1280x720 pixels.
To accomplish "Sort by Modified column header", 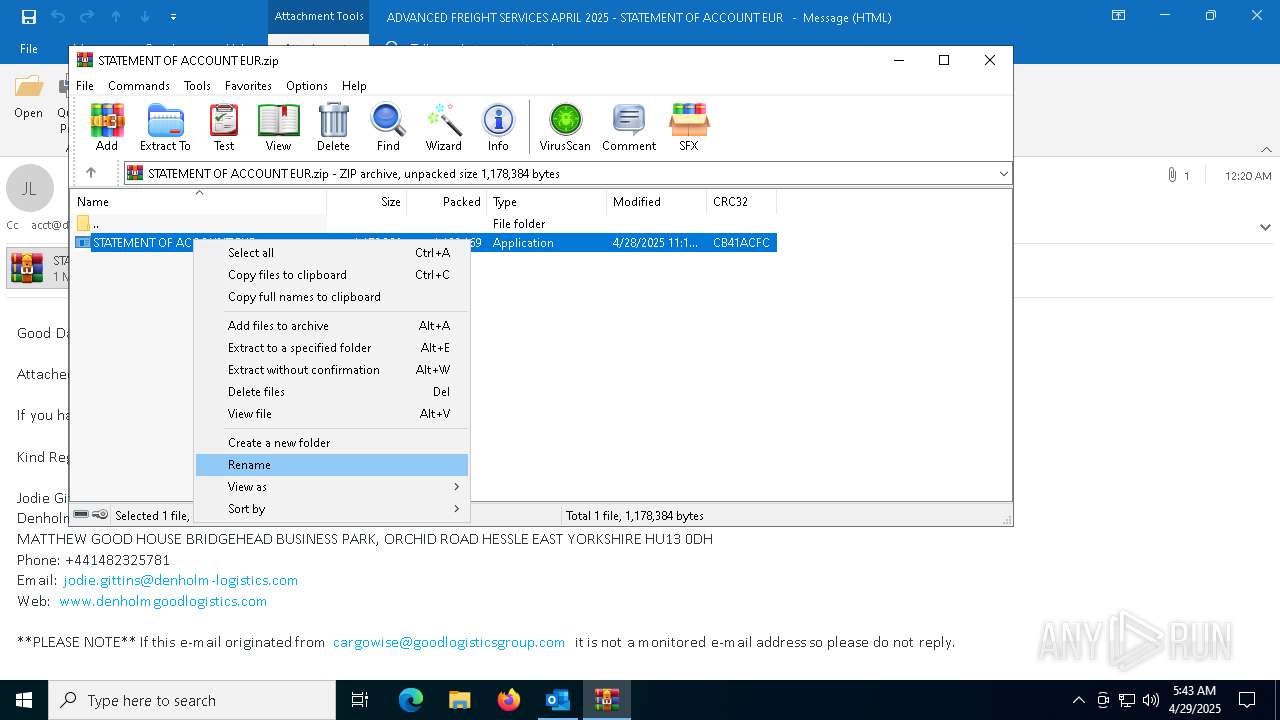I will pyautogui.click(x=656, y=202).
